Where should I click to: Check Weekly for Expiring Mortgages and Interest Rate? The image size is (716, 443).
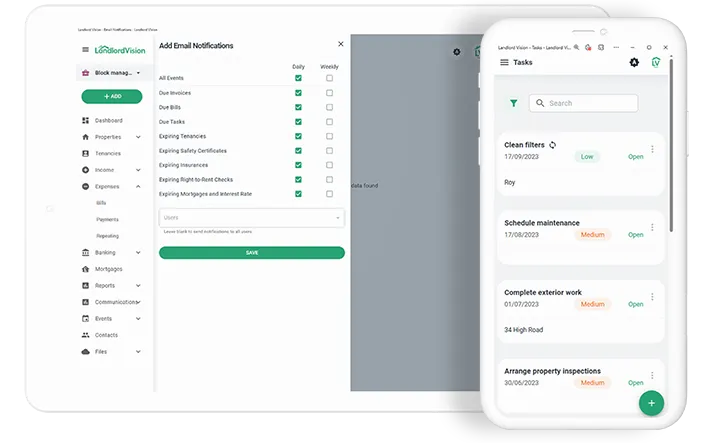point(329,194)
